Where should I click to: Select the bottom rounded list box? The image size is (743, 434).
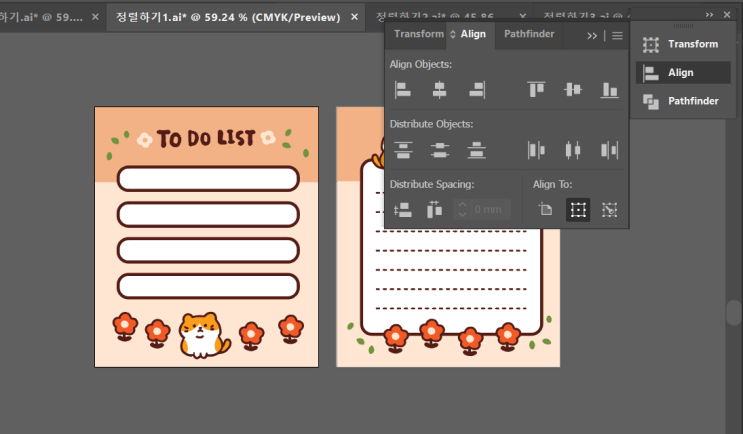pyautogui.click(x=208, y=286)
